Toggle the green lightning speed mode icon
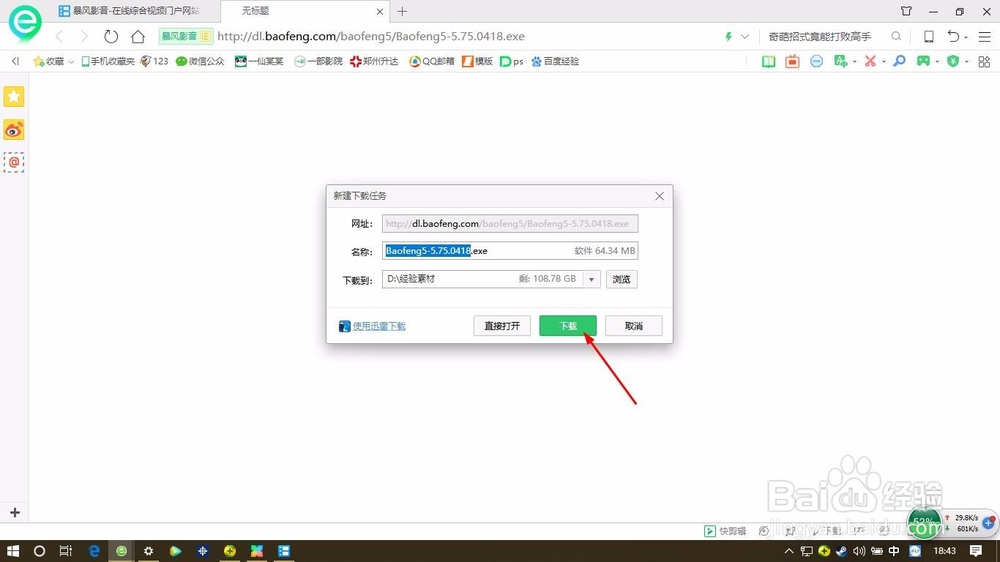 (728, 36)
